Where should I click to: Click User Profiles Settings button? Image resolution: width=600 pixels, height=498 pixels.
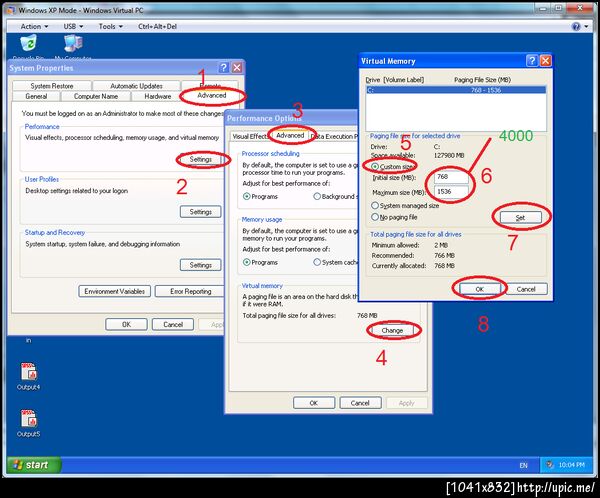201,212
